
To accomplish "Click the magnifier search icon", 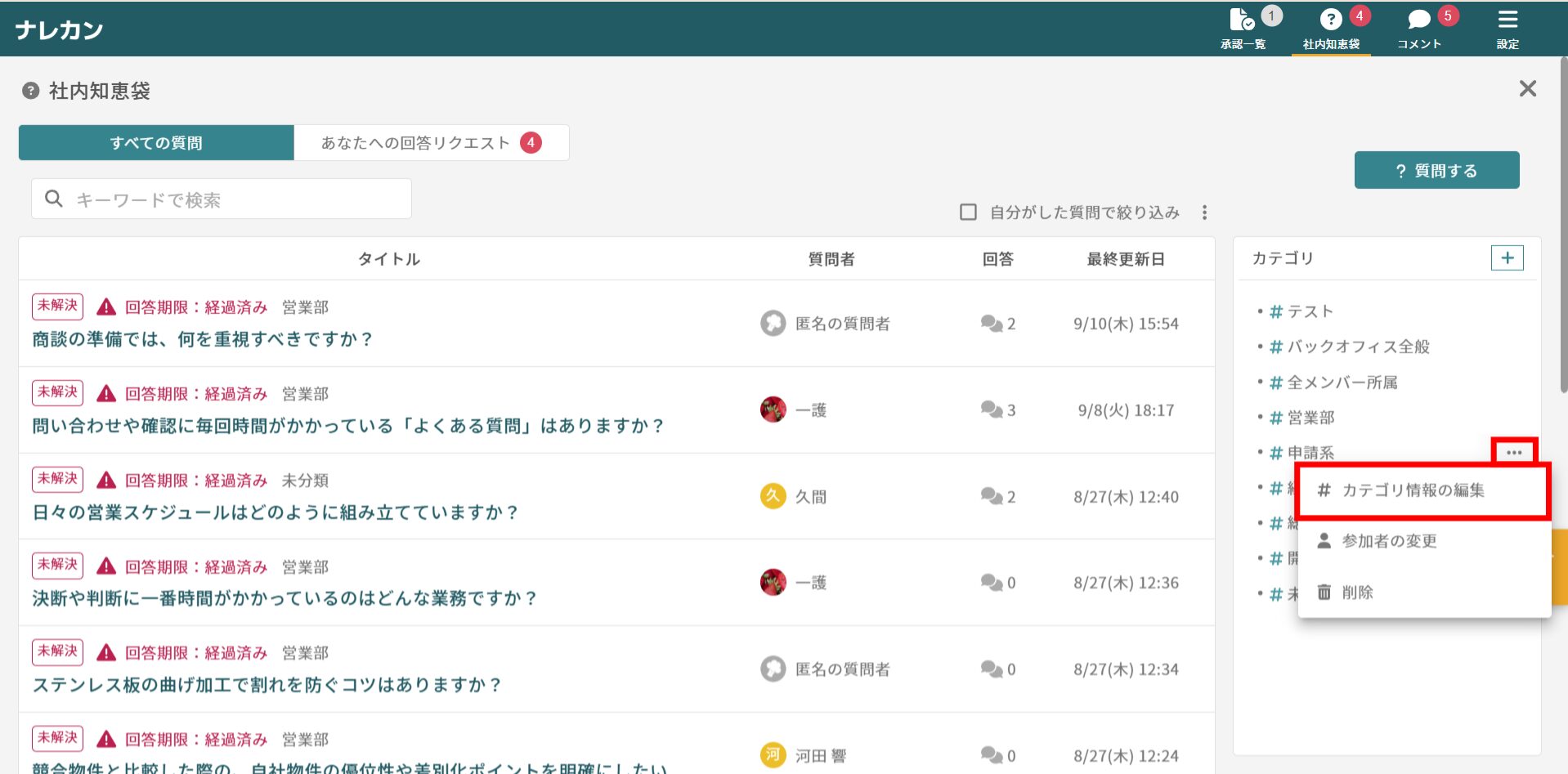I will coord(54,199).
